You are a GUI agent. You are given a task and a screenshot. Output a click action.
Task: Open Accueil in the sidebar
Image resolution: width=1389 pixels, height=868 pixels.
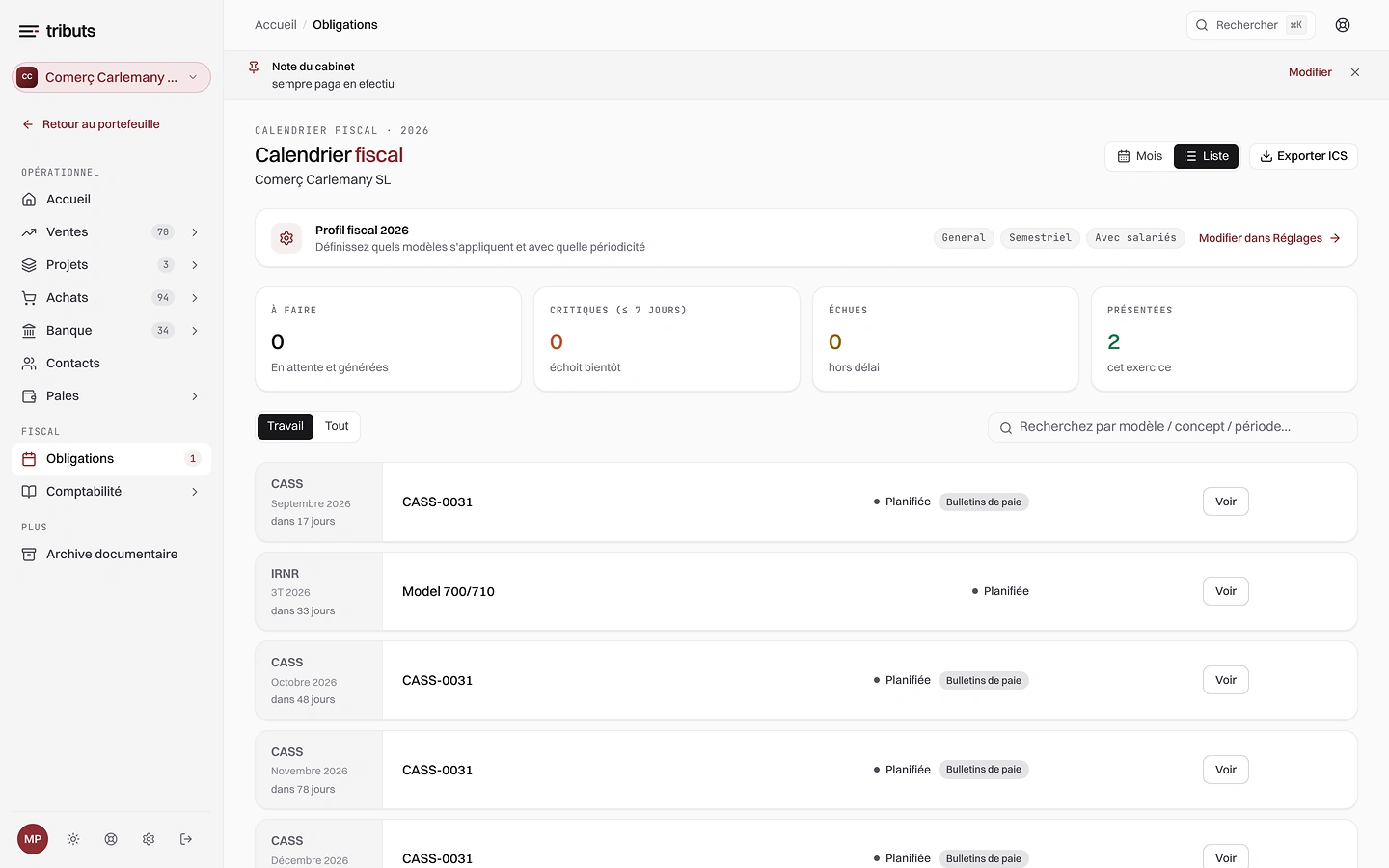(x=111, y=200)
